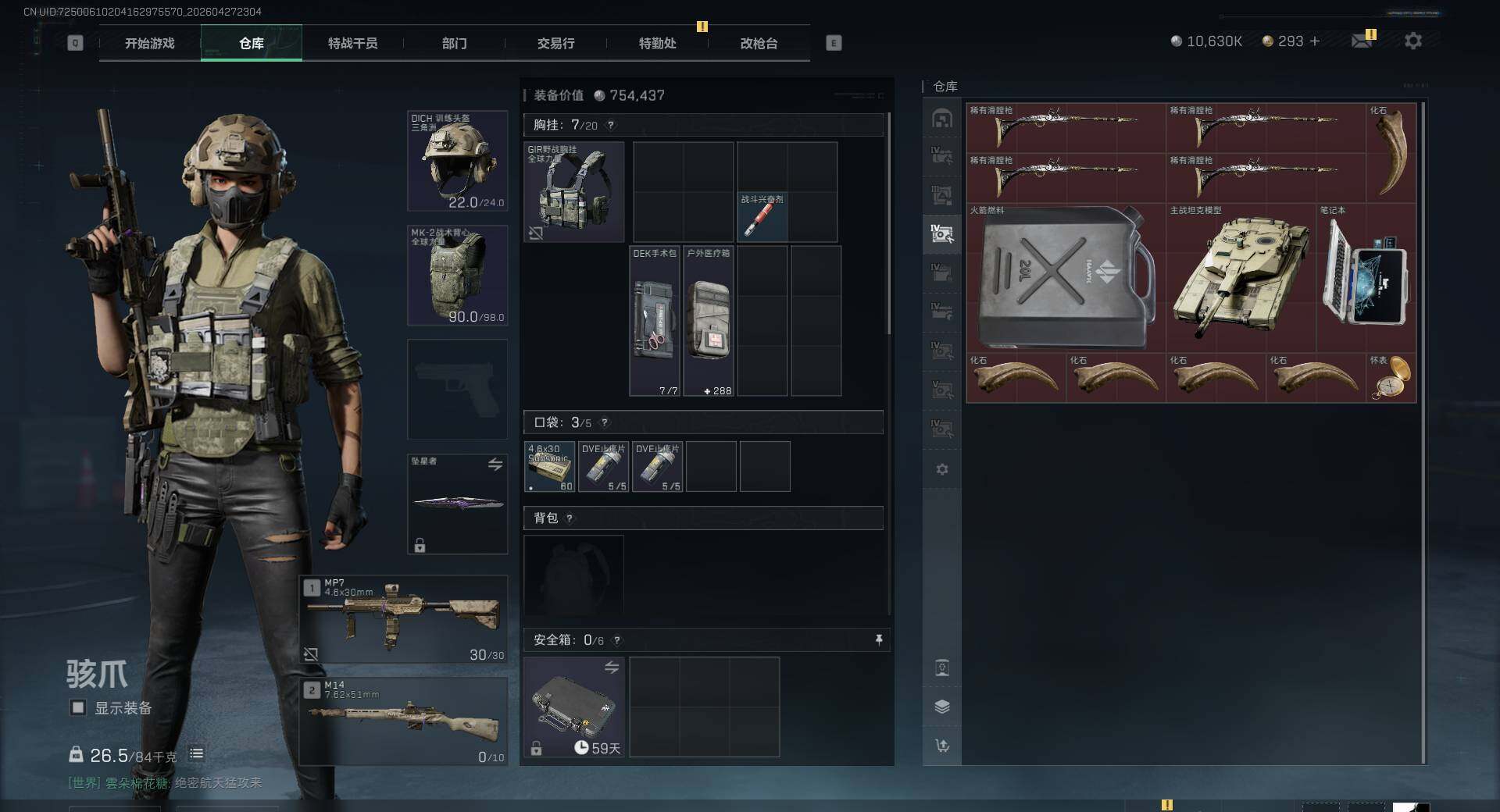Switch to the 特战干员 tab
This screenshot has height=812, width=1500.
click(352, 43)
